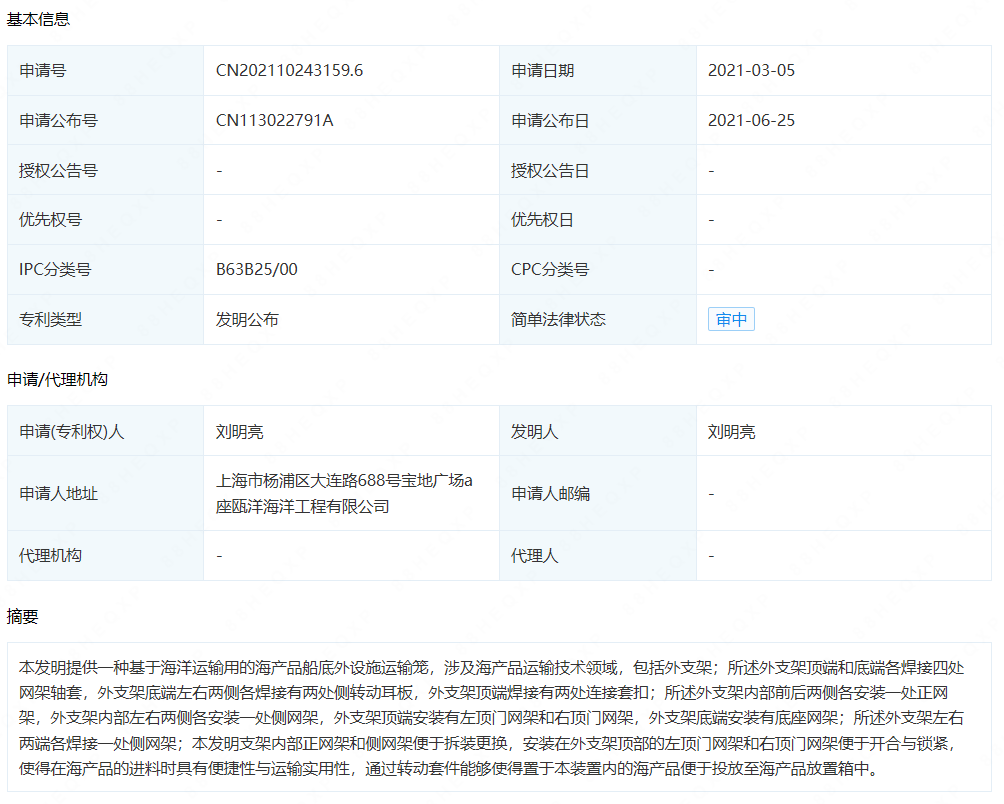Click the 授权公告号 label cell

[106, 170]
